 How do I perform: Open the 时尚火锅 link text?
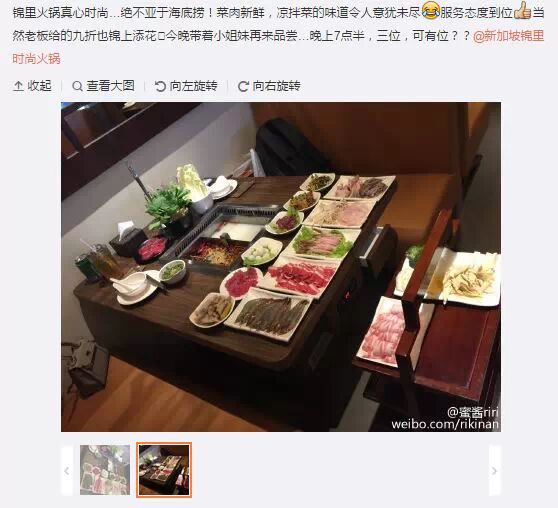[36, 58]
